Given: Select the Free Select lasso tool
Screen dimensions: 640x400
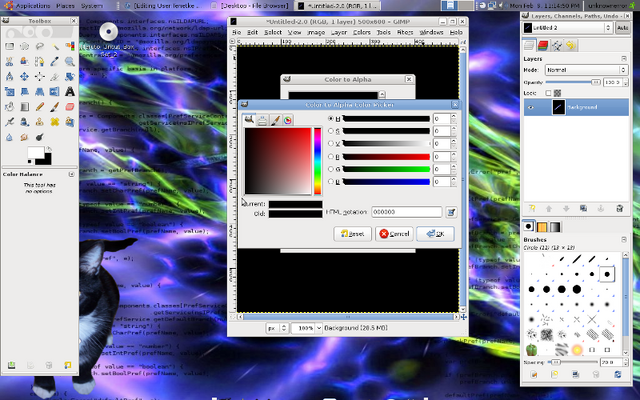Looking at the screenshot, I should [39, 46].
